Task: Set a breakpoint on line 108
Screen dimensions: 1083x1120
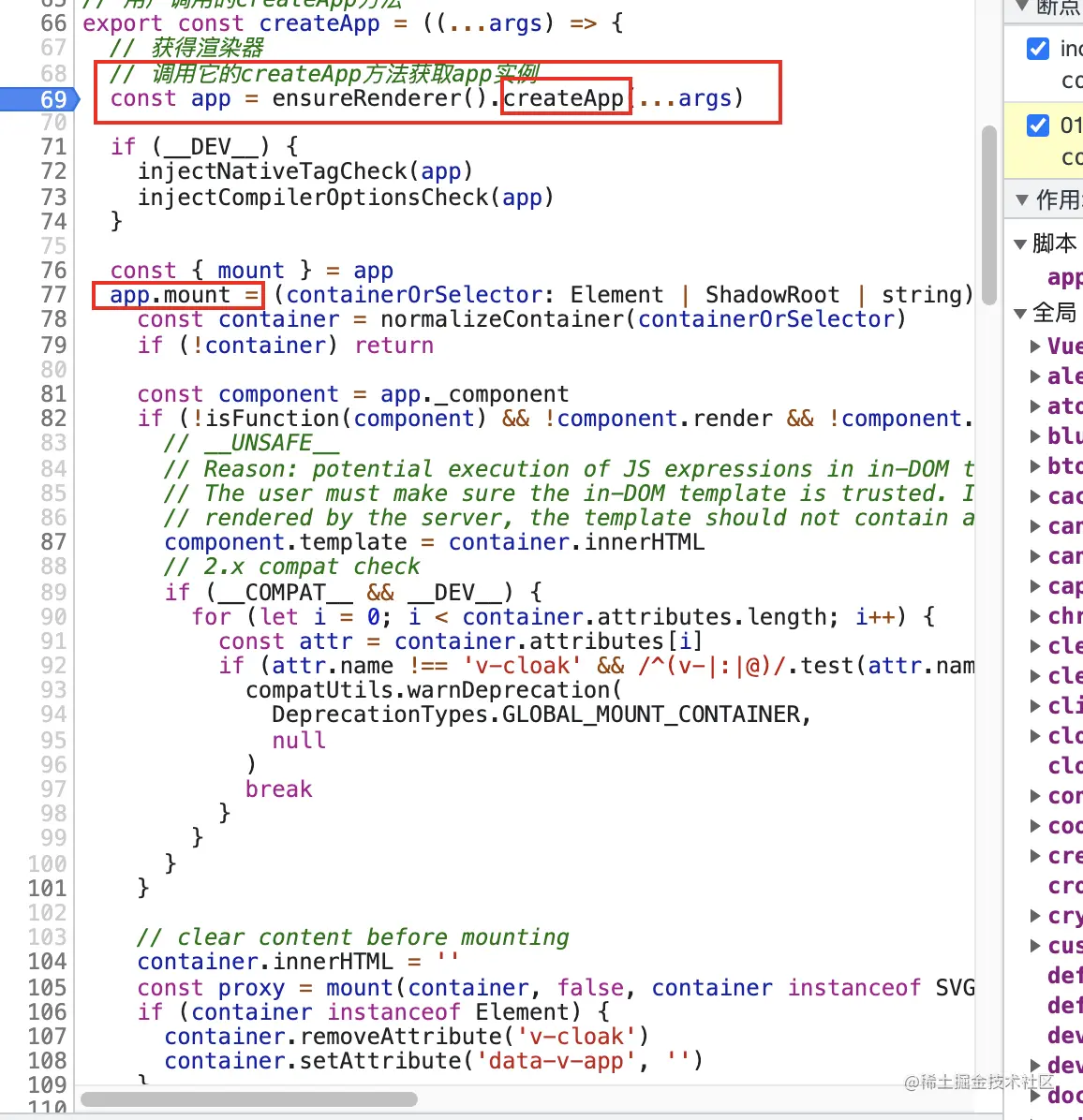Action: click(x=47, y=1061)
